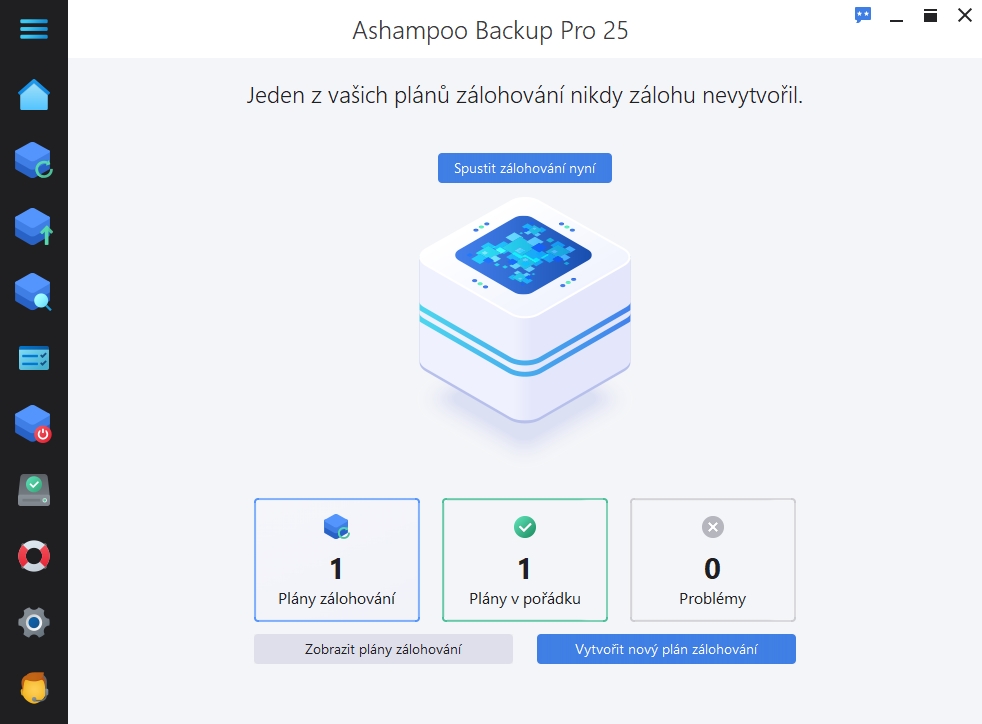The image size is (982, 724).
Task: Click the Vytvořit nový plán zálohování button
Action: point(666,649)
